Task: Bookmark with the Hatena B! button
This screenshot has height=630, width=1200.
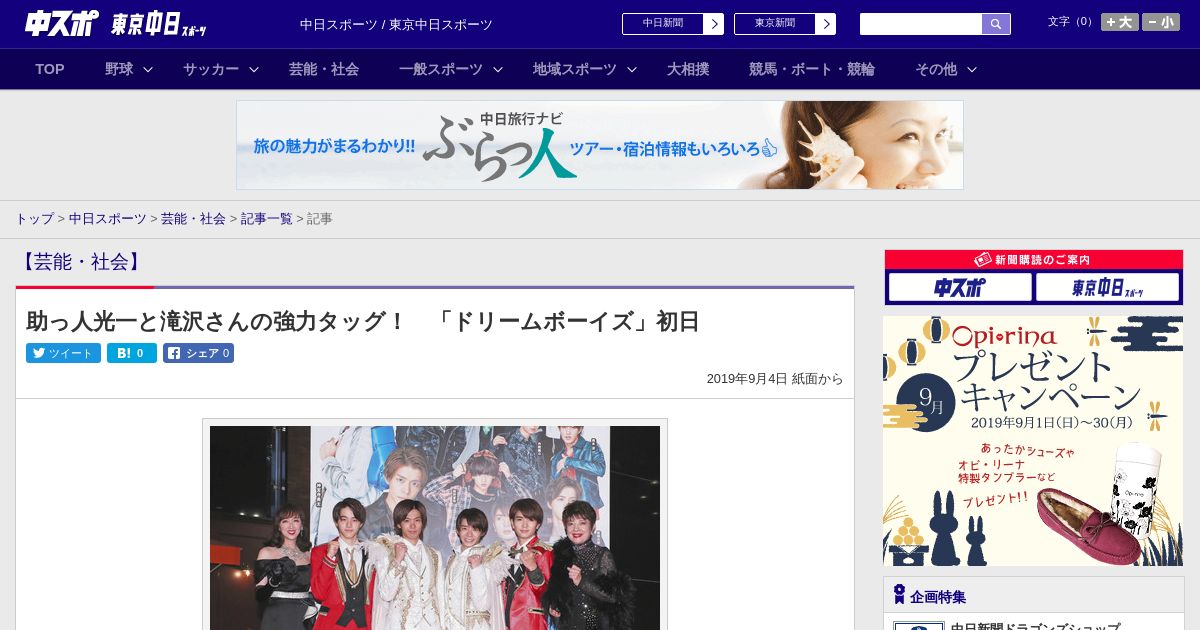Action: coord(132,353)
